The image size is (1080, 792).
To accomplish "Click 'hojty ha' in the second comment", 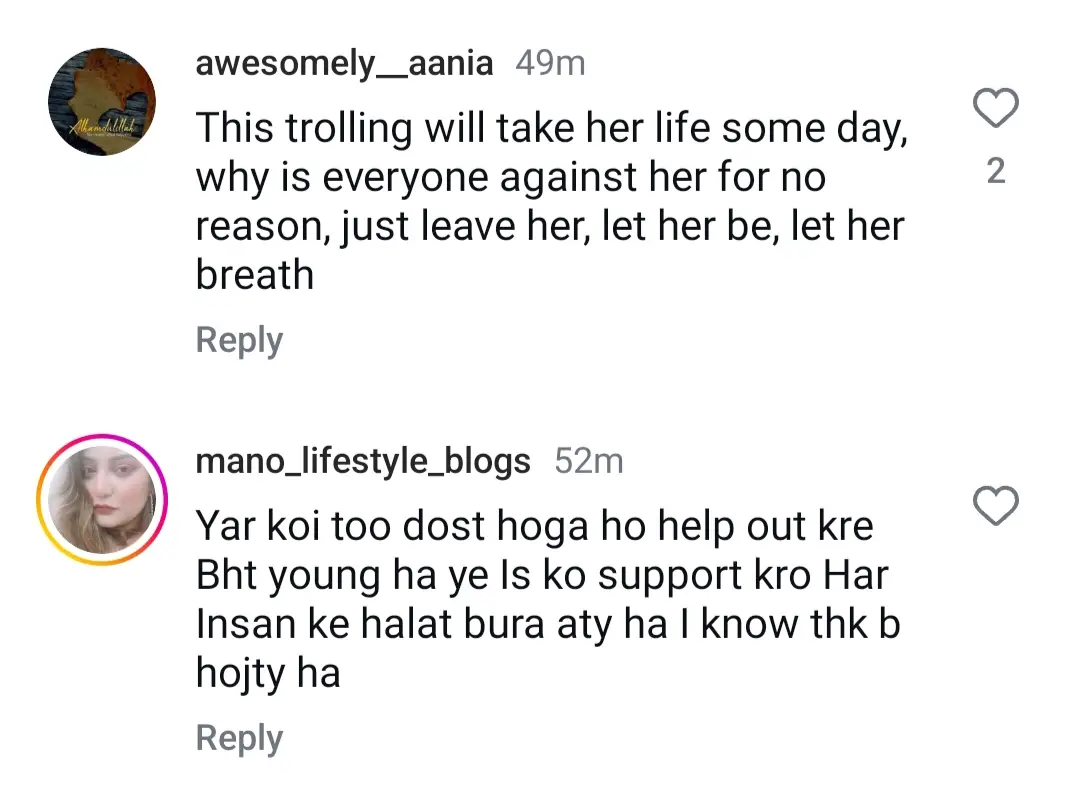I will click(268, 673).
